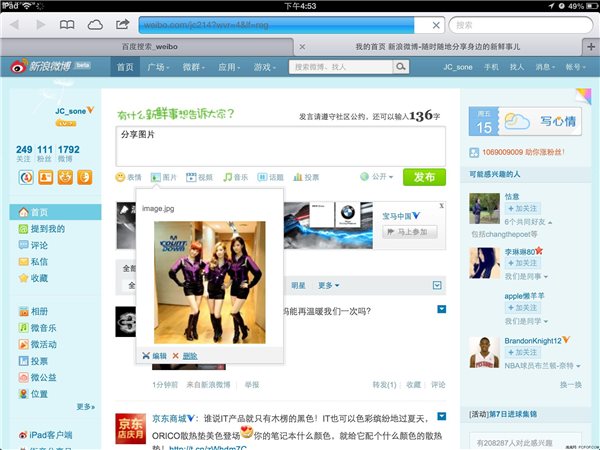Open 评论 in sidebar
Screen dimensions: 600x450
(33, 245)
